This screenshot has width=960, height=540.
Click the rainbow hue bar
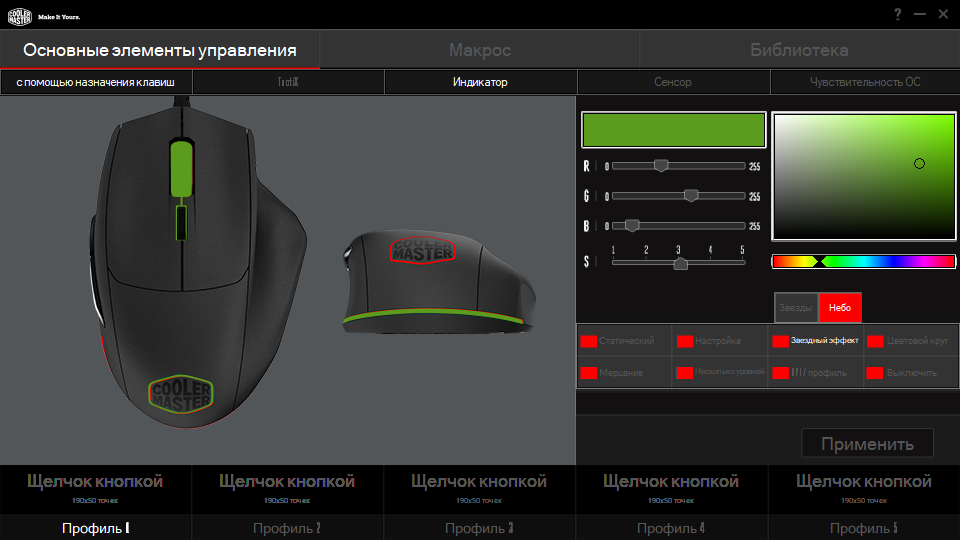pos(863,261)
